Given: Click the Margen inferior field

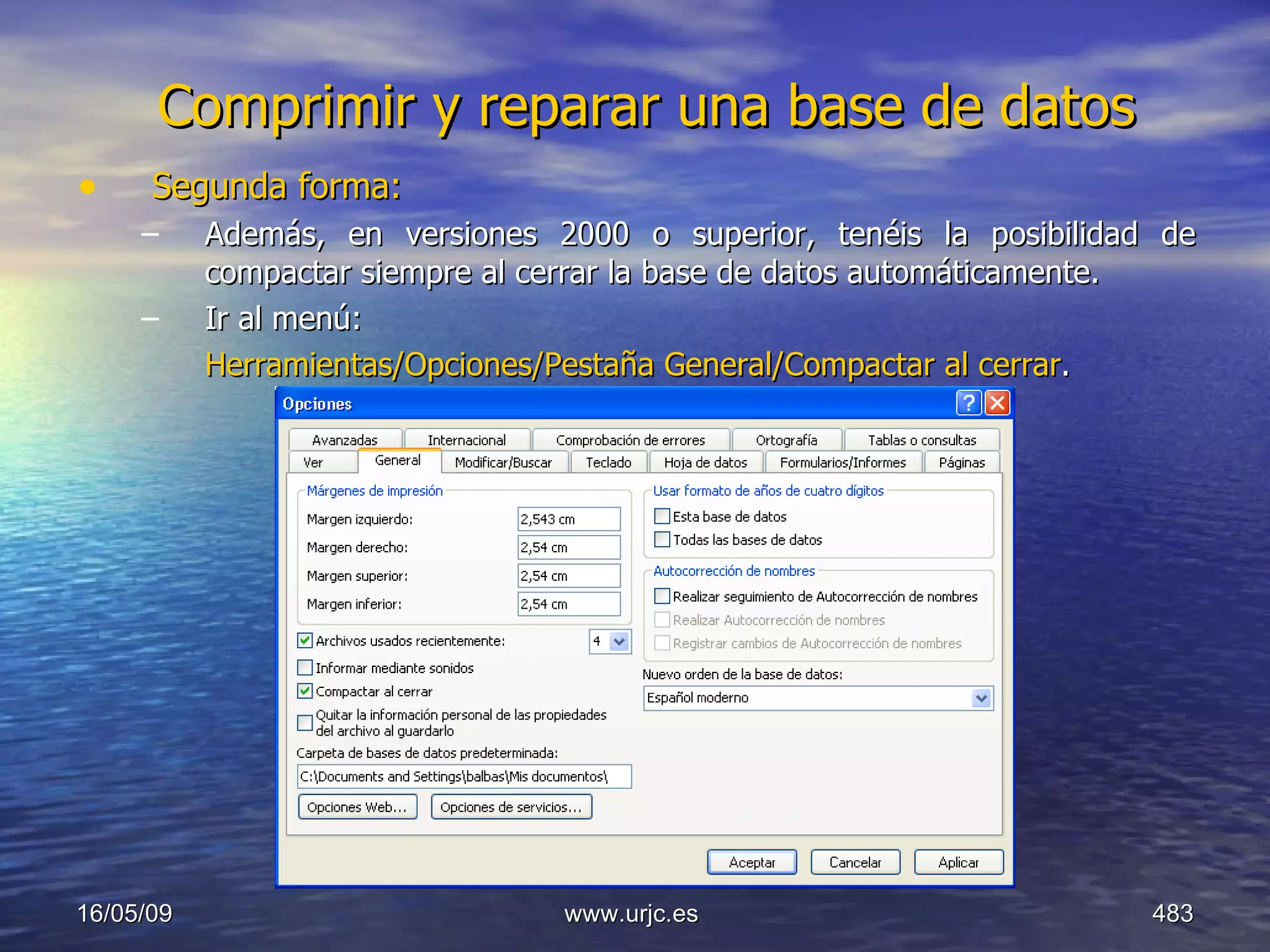Looking at the screenshot, I should pyautogui.click(x=569, y=604).
